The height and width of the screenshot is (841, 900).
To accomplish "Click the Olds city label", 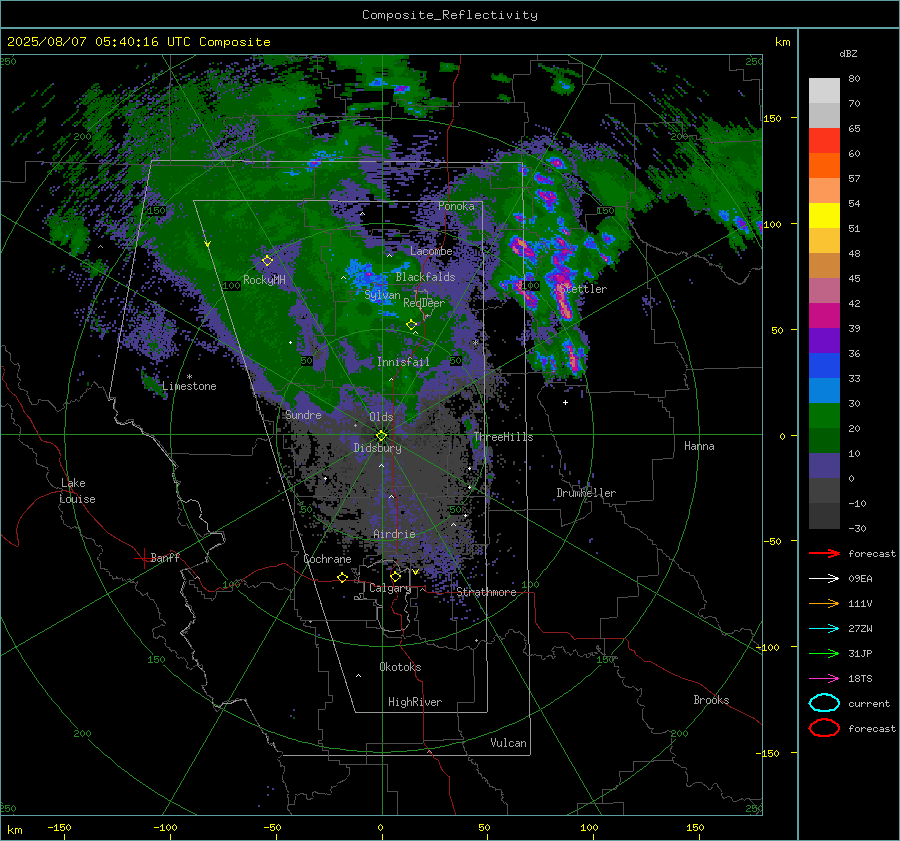I will [381, 417].
